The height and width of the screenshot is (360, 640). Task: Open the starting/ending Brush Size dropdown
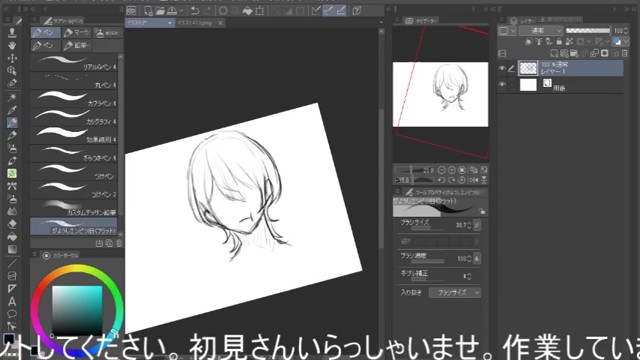point(454,292)
